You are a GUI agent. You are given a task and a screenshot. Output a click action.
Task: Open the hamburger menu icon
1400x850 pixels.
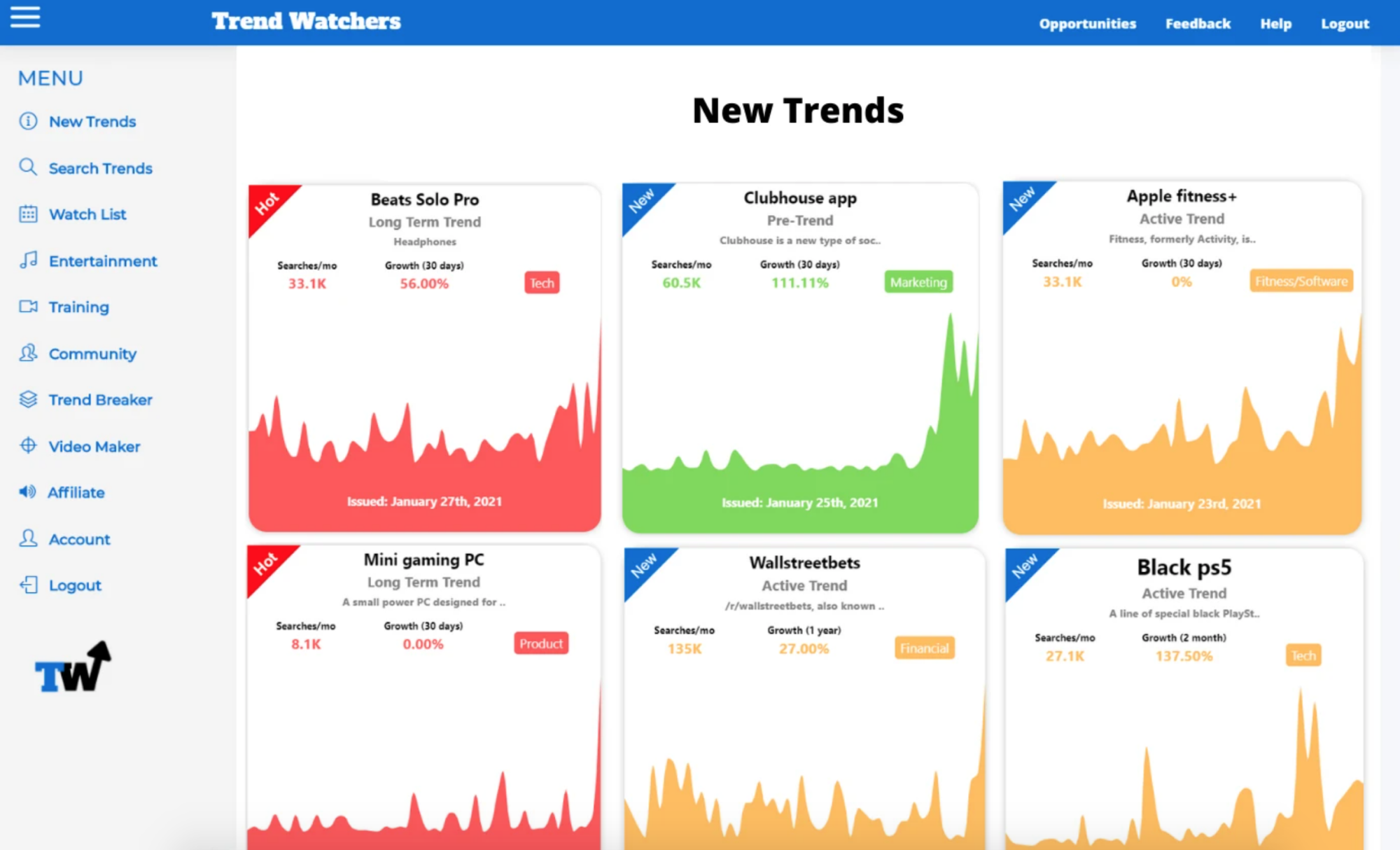25,16
